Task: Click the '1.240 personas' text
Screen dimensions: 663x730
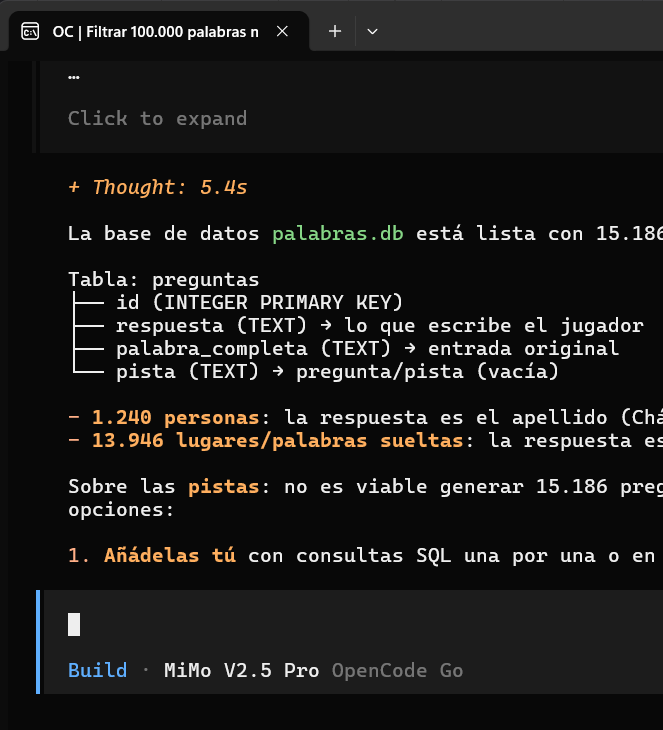Action: click(175, 417)
